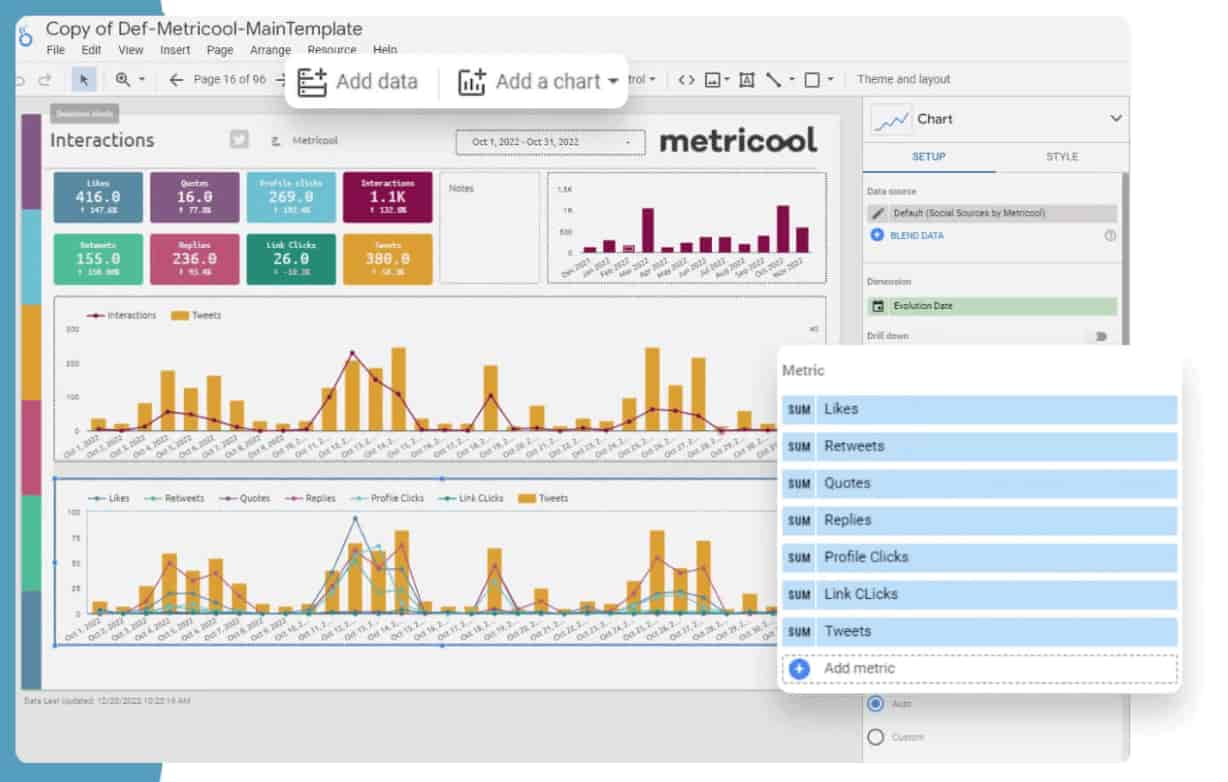Toggle the Drill down switch
Viewport: 1228px width, 782px height.
tap(1099, 337)
